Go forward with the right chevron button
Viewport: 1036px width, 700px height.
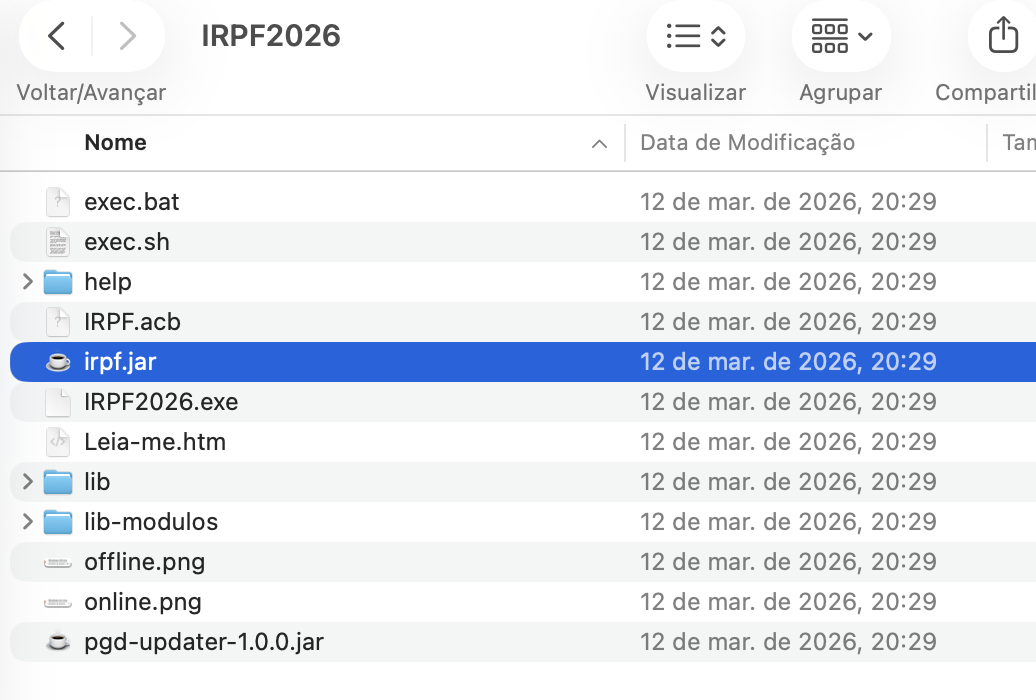[x=127, y=36]
